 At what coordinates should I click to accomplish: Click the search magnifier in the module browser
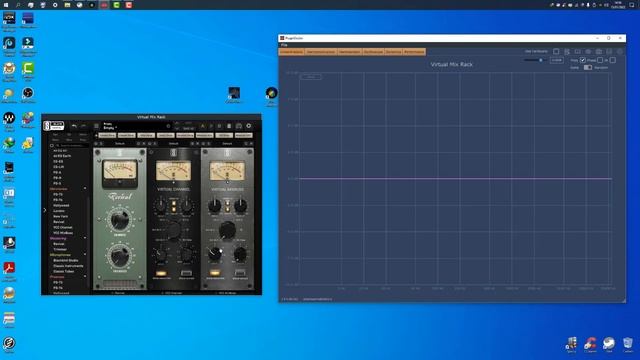click(58, 145)
